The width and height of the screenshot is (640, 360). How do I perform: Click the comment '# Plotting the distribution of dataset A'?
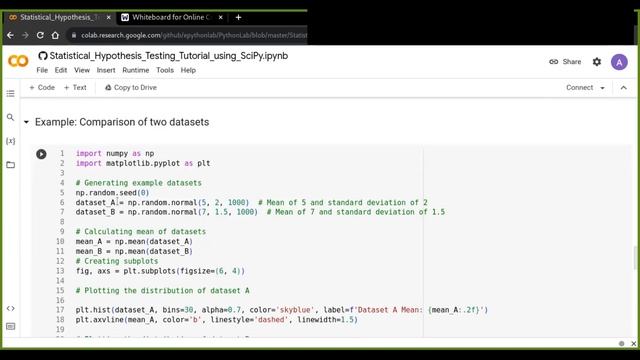click(162, 290)
